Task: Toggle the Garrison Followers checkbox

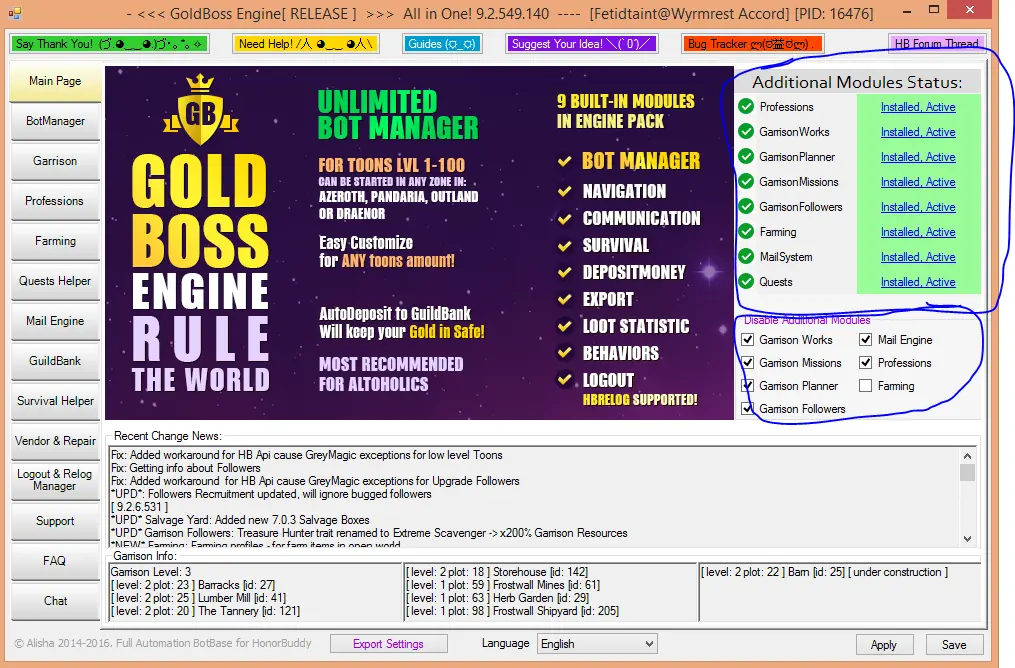Action: coord(748,408)
